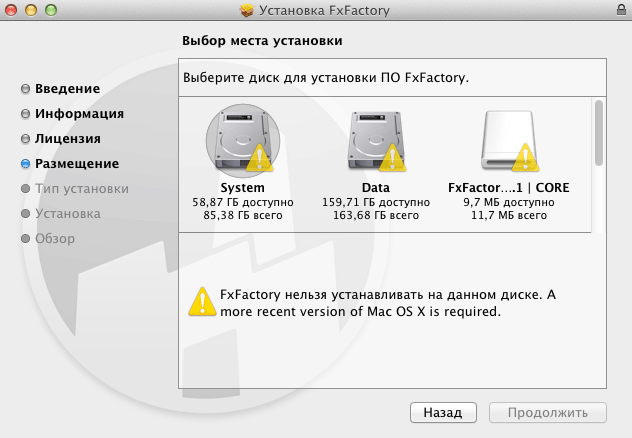Click warning badge on the Data drive
This screenshot has height=438, width=632.
point(391,158)
